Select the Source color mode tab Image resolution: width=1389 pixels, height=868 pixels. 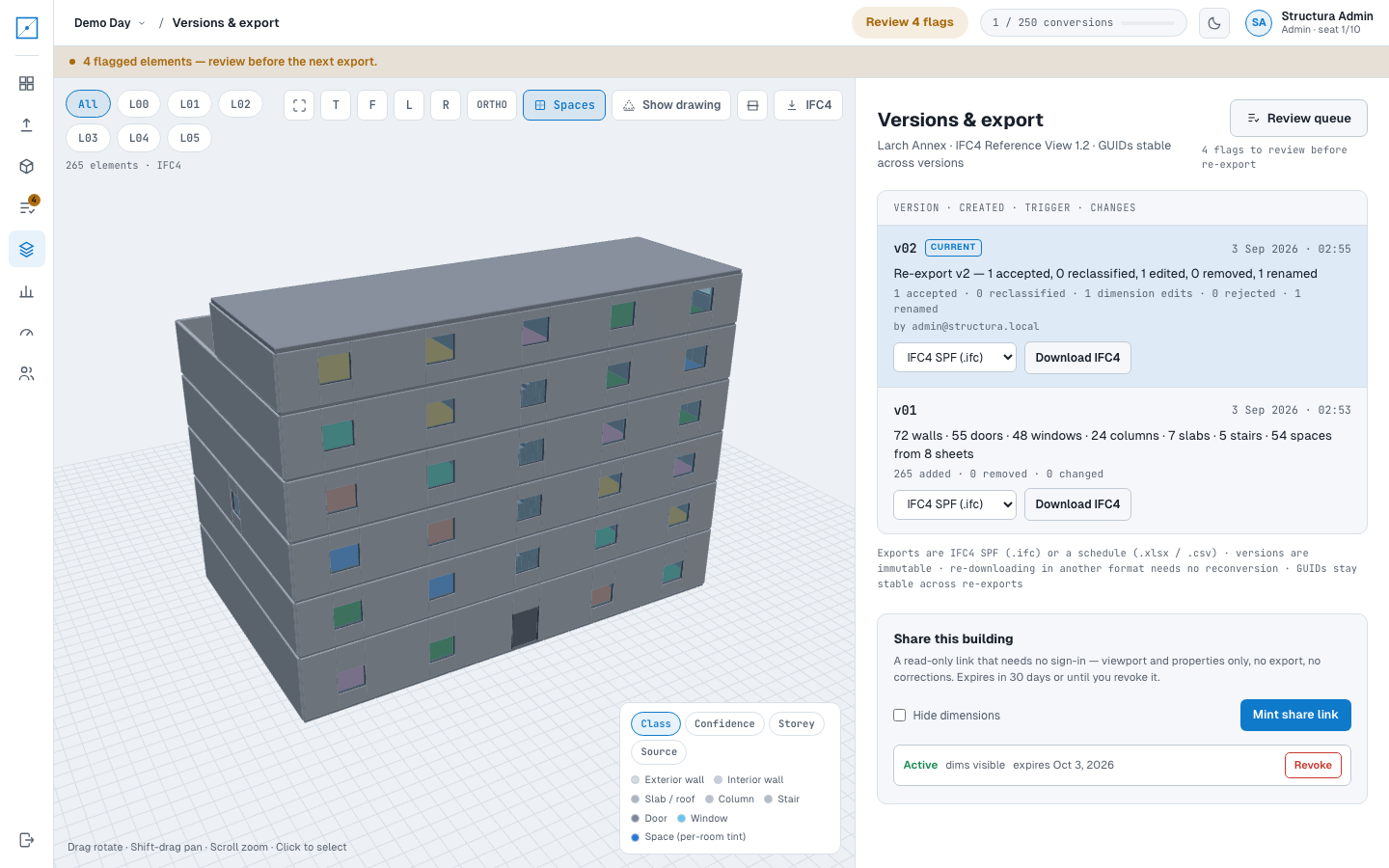[659, 752]
